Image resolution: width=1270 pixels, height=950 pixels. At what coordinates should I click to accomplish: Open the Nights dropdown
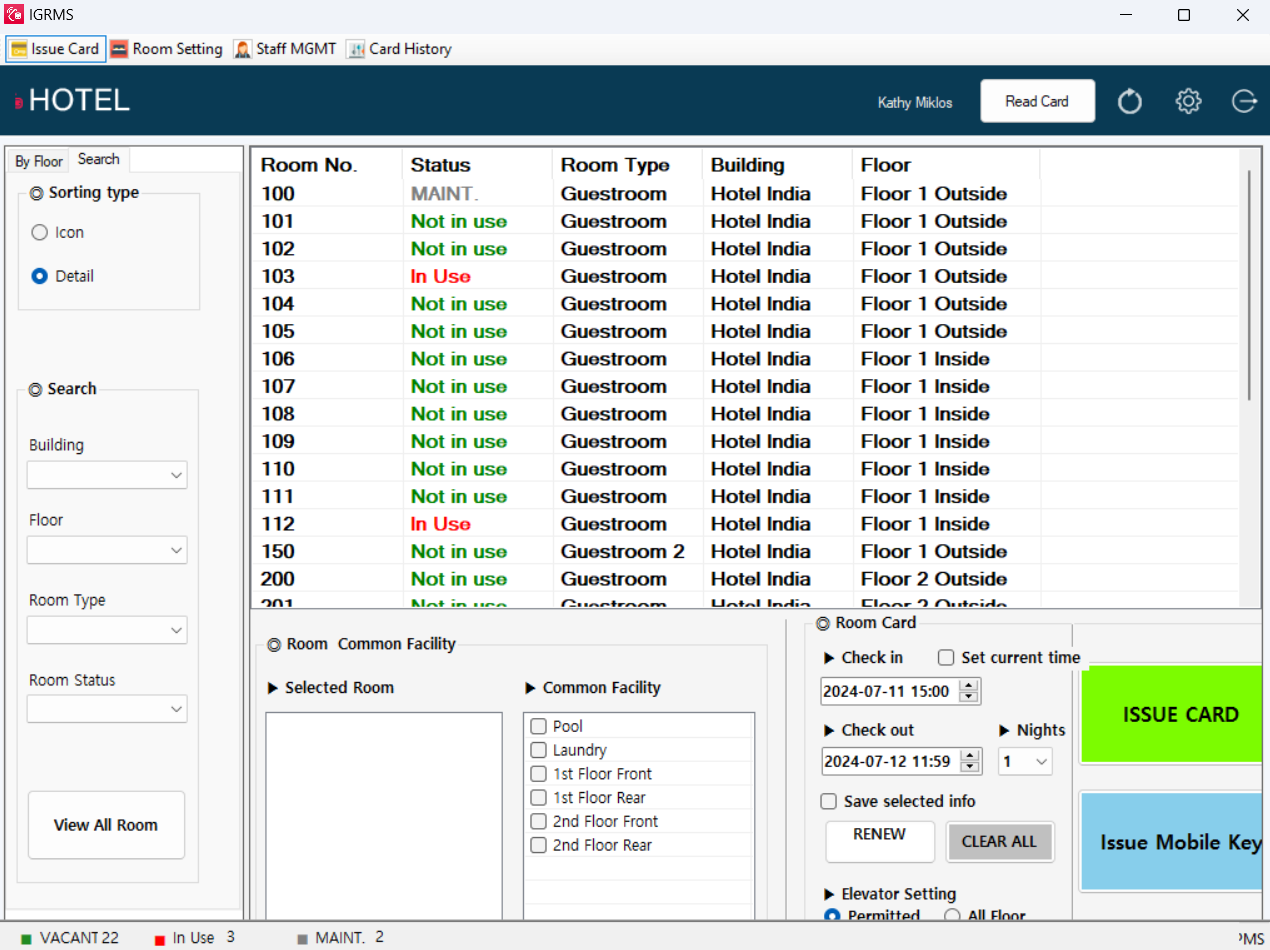(x=1026, y=761)
